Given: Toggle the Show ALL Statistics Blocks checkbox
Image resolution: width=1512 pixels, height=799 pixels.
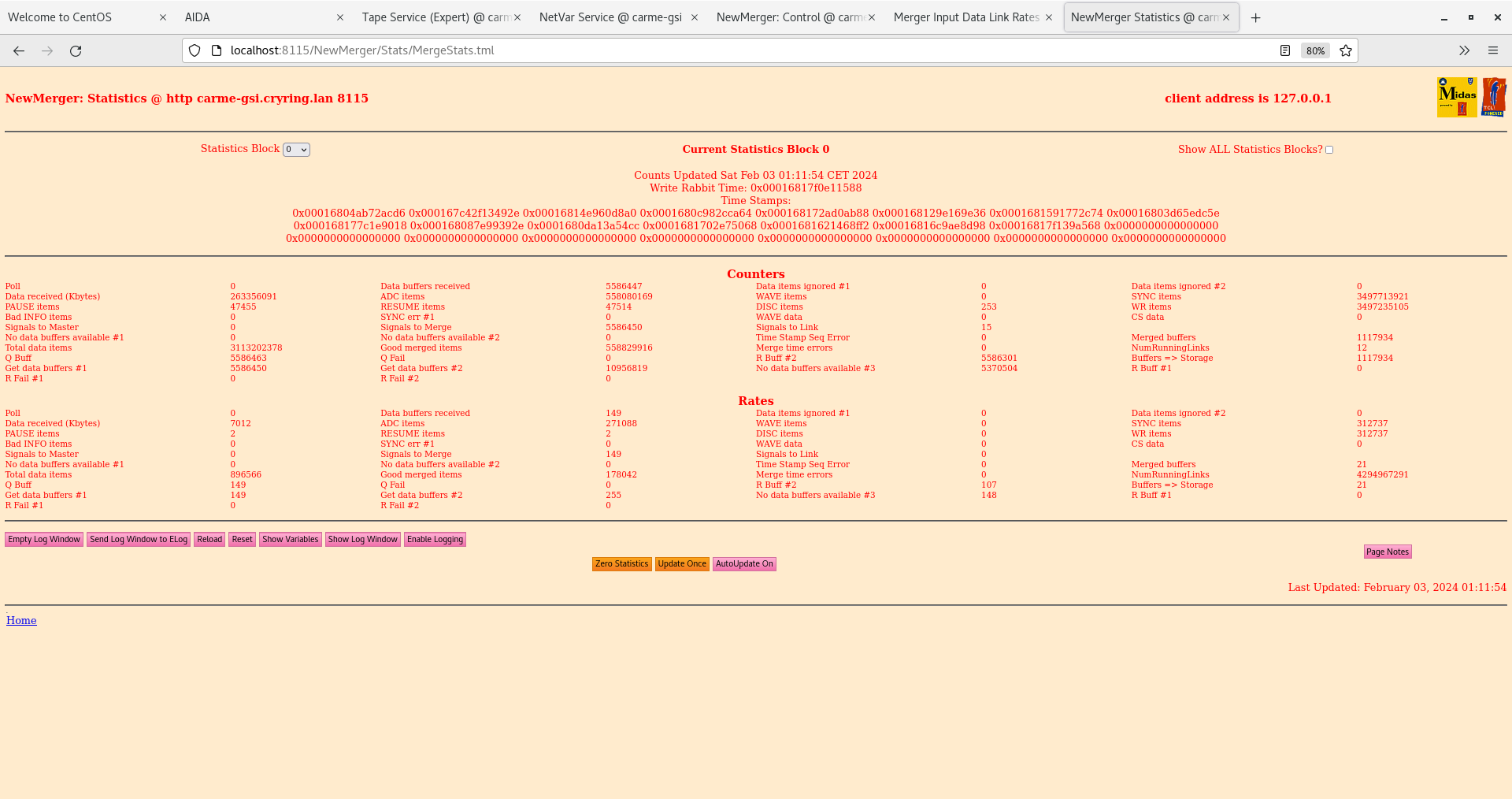Looking at the screenshot, I should pyautogui.click(x=1329, y=150).
